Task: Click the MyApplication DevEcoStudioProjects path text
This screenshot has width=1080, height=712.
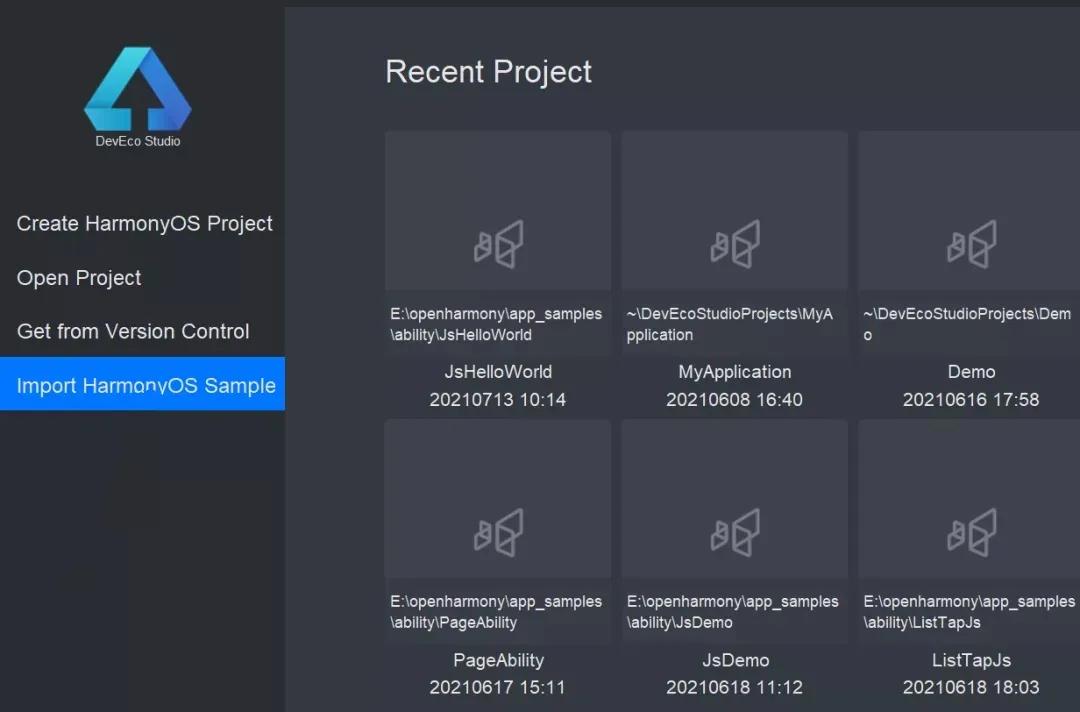Action: pyautogui.click(x=730, y=324)
